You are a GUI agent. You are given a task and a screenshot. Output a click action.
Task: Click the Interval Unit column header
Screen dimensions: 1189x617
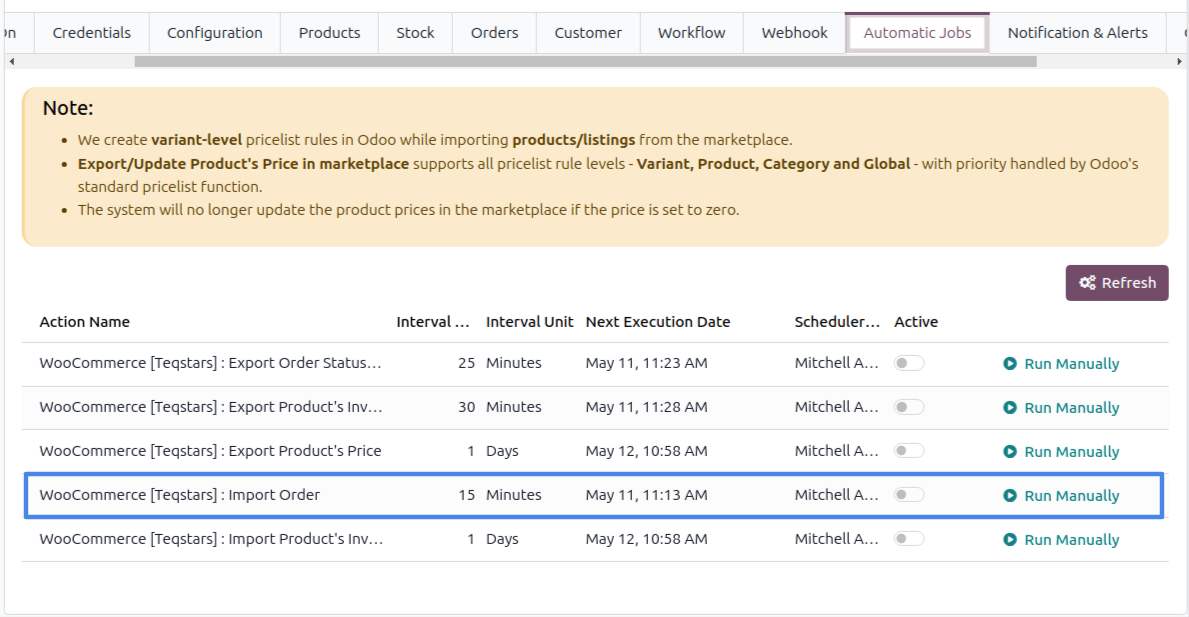tap(529, 322)
